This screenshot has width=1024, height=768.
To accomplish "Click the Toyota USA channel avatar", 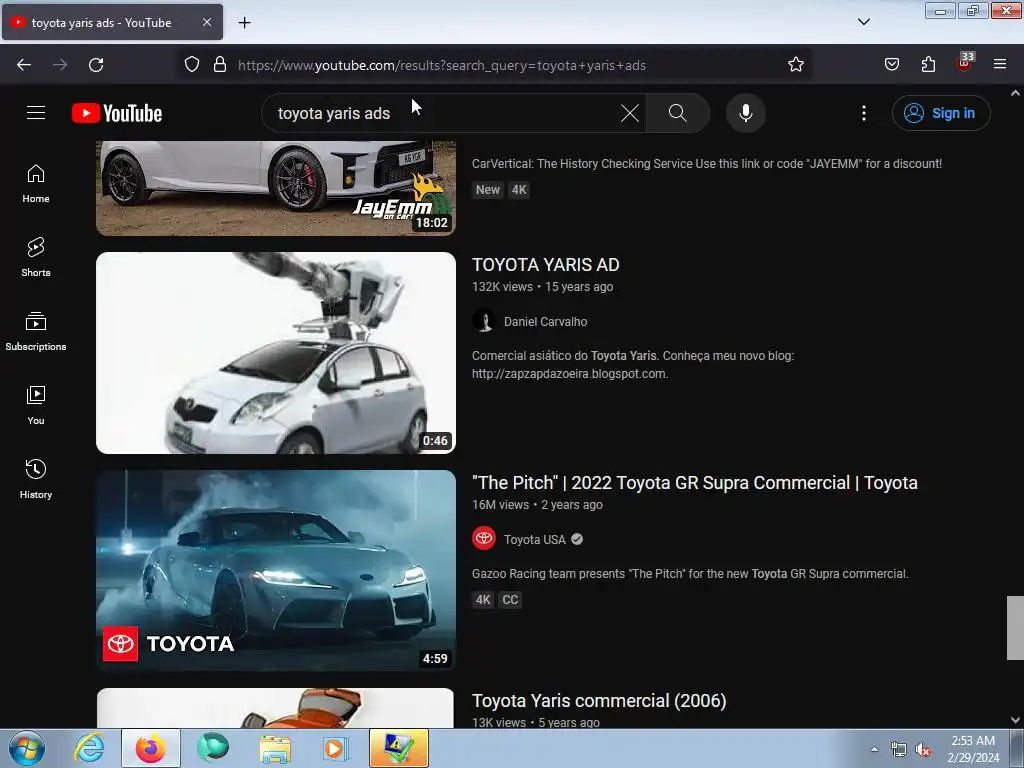I will pos(484,539).
